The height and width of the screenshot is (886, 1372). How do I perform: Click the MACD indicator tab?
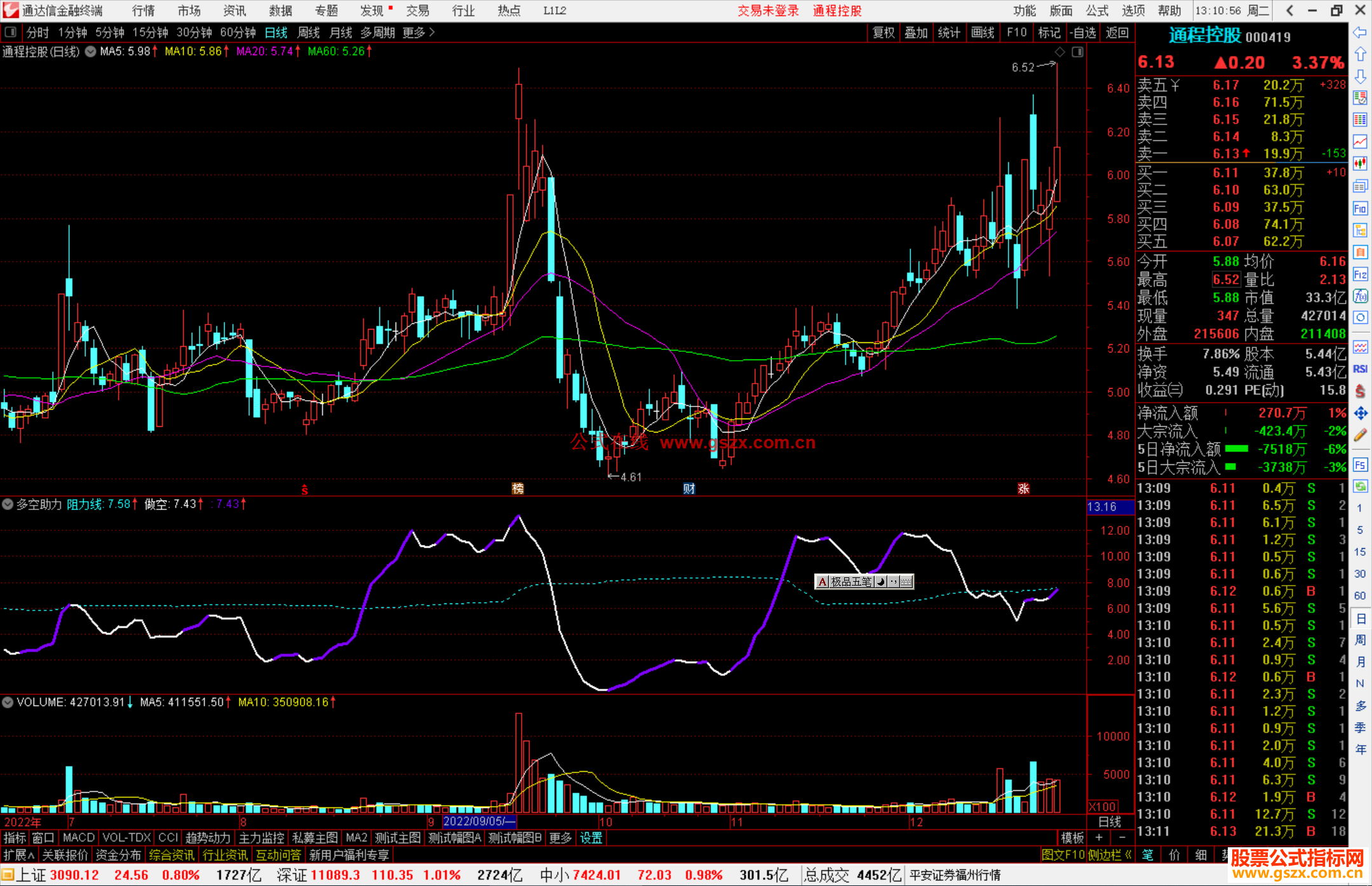(79, 838)
